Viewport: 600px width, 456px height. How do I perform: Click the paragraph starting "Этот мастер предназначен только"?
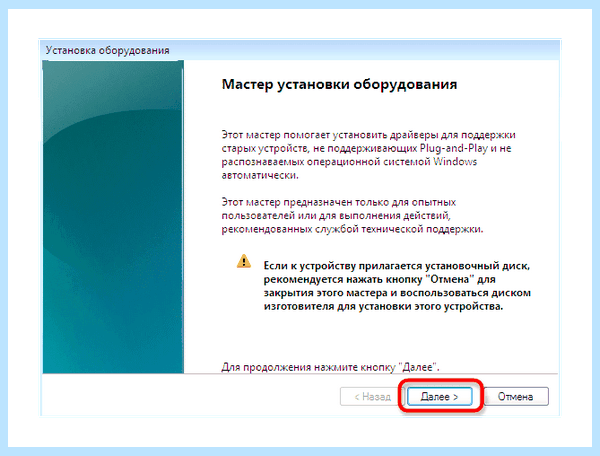(352, 215)
